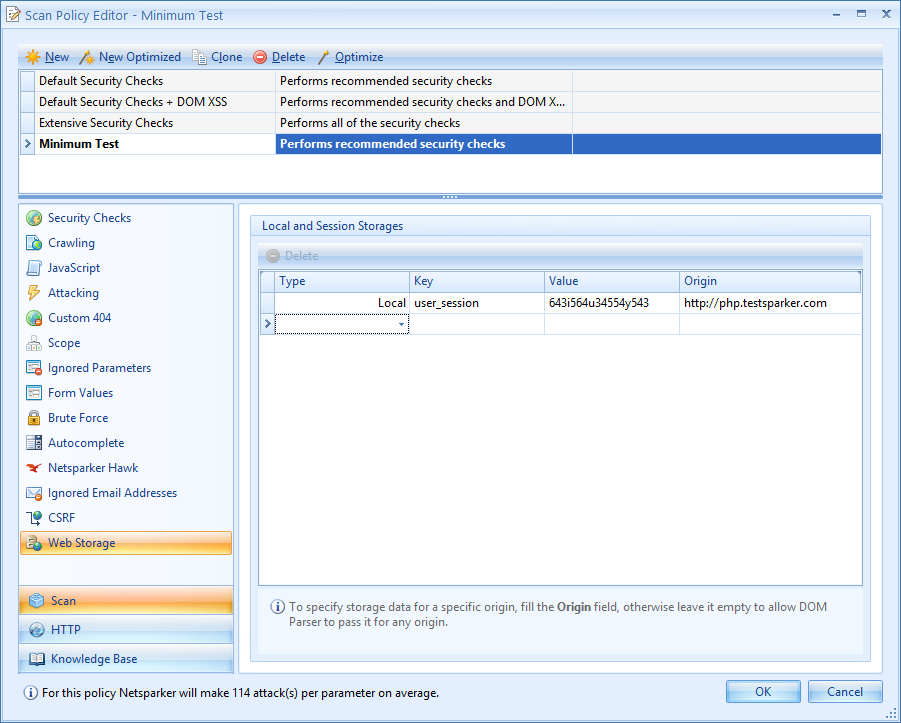Viewport: 901px width, 723px height.
Task: Open the Knowledge Base section
Action: (x=91, y=658)
